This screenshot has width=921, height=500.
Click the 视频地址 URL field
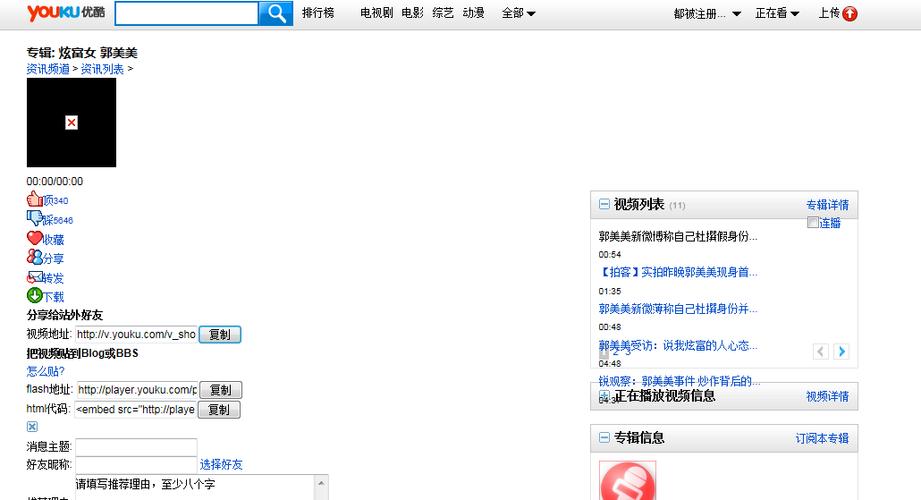point(136,334)
